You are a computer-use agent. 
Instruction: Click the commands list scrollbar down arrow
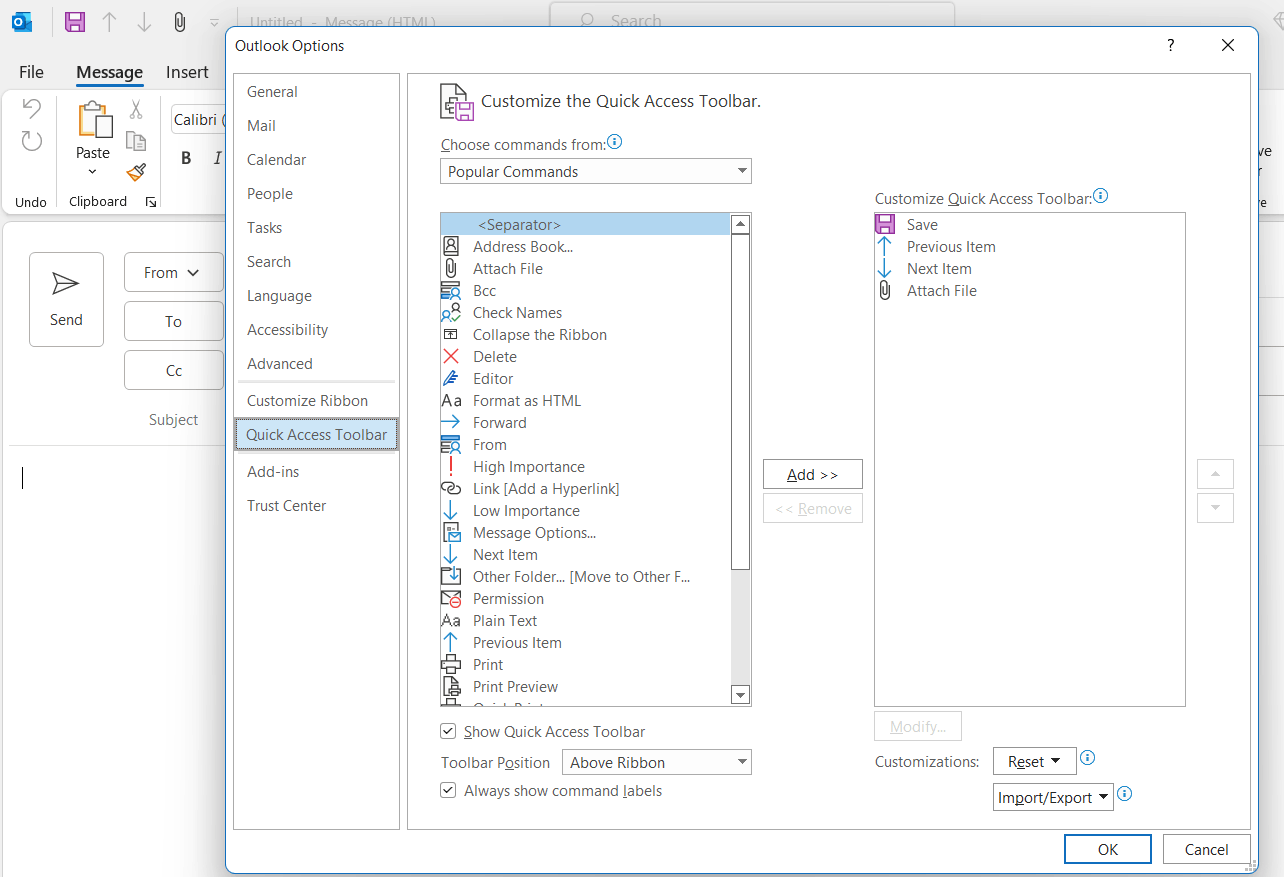pyautogui.click(x=741, y=695)
